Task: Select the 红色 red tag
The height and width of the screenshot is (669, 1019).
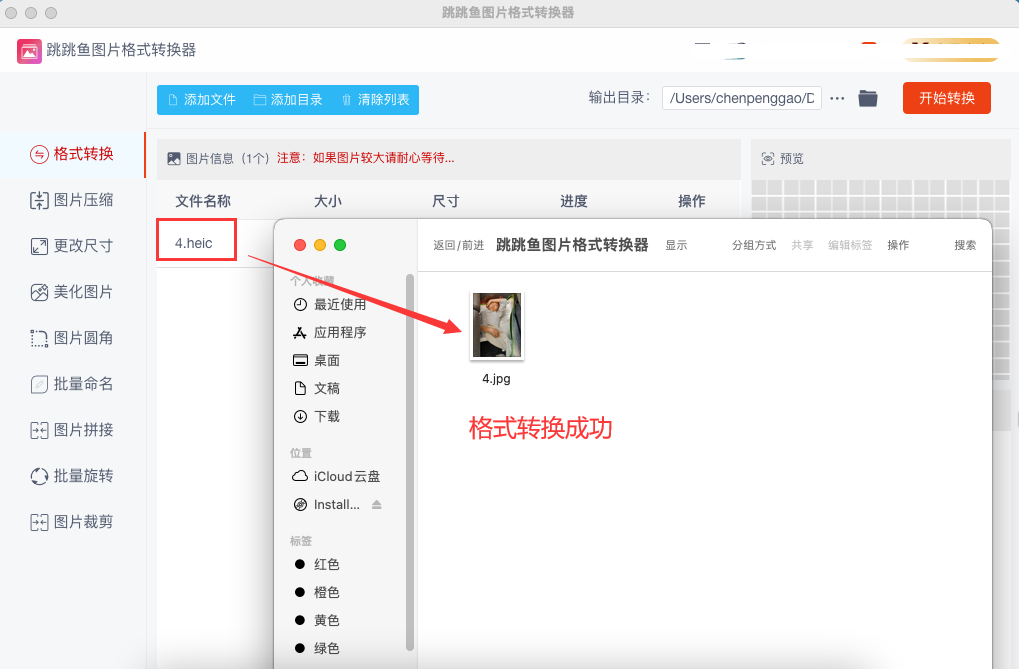Action: [x=326, y=564]
